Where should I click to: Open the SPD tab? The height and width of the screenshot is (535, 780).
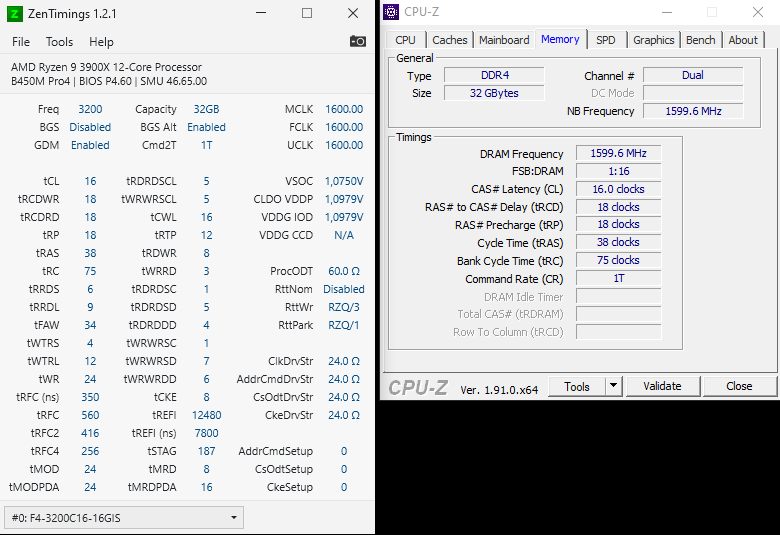(605, 40)
